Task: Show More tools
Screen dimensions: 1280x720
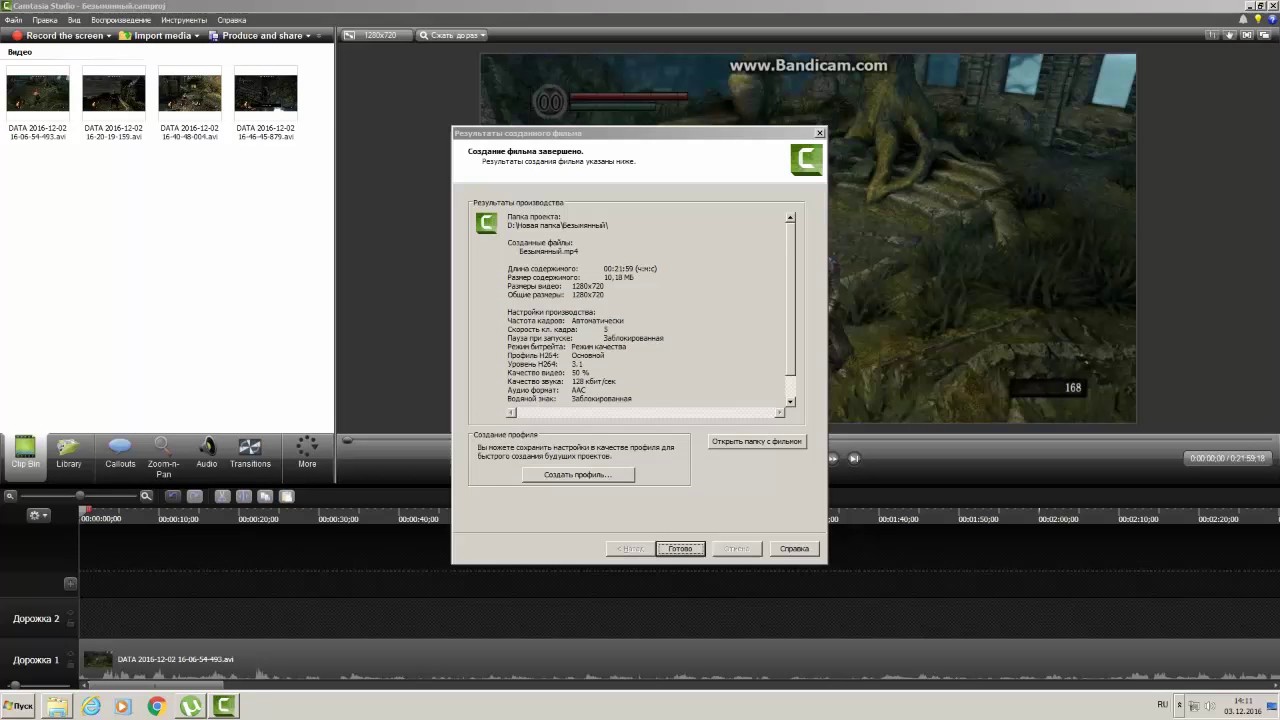Action: (x=307, y=452)
